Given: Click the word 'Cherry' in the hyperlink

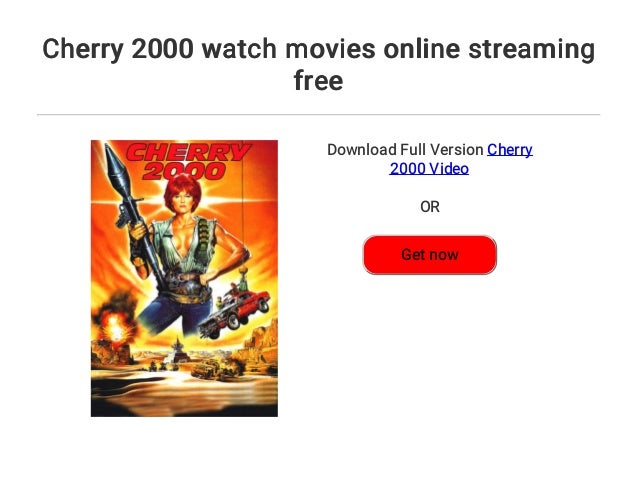Looking at the screenshot, I should pos(510,150).
